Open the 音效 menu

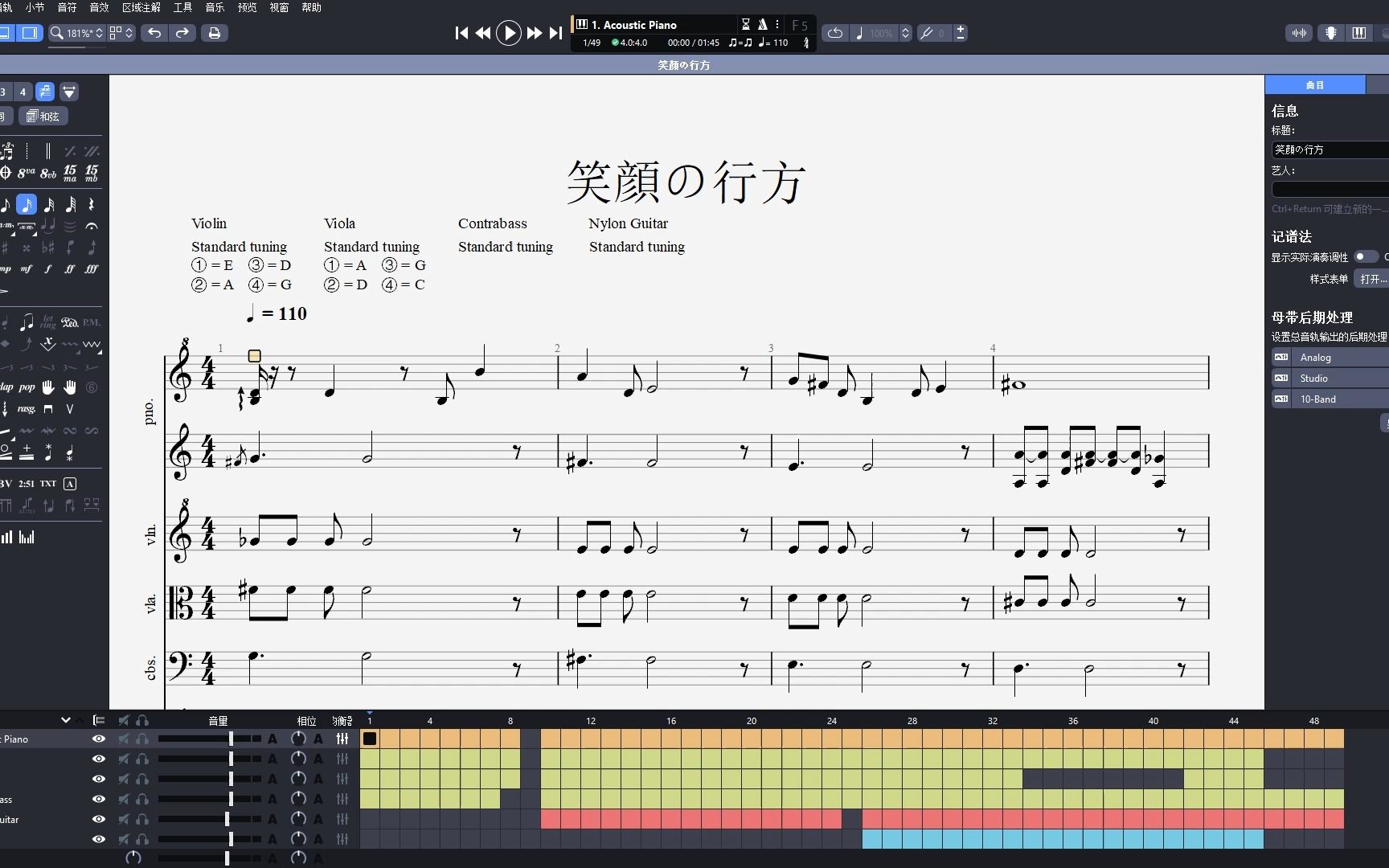pos(100,7)
